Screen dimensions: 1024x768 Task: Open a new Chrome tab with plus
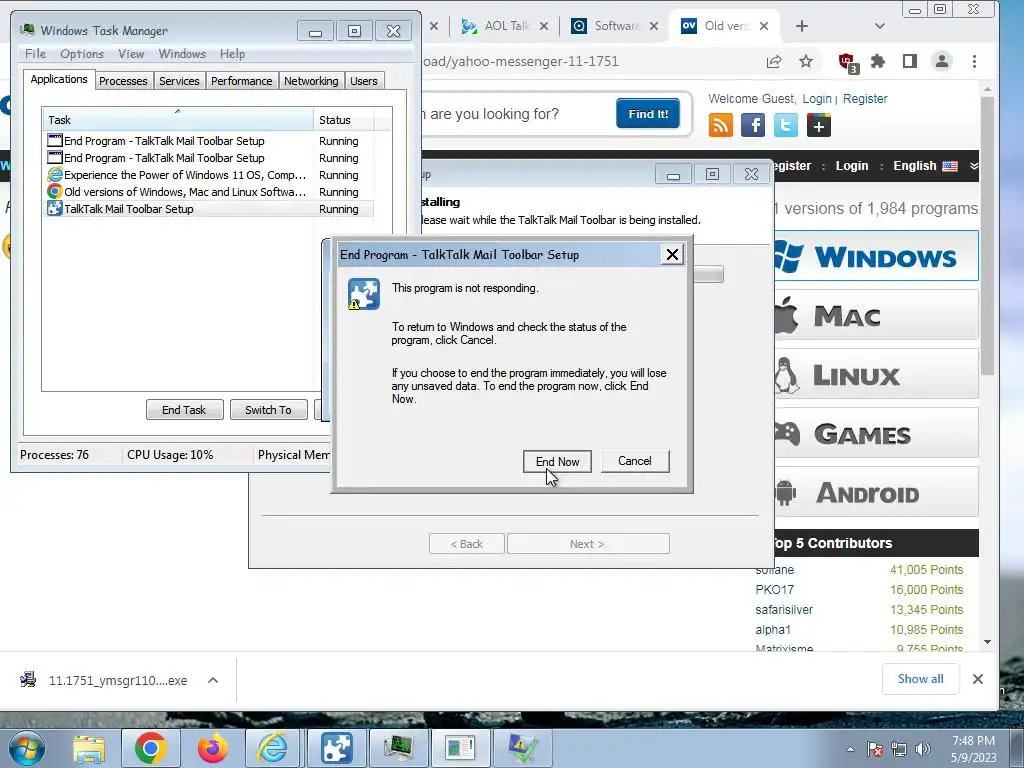coord(802,26)
